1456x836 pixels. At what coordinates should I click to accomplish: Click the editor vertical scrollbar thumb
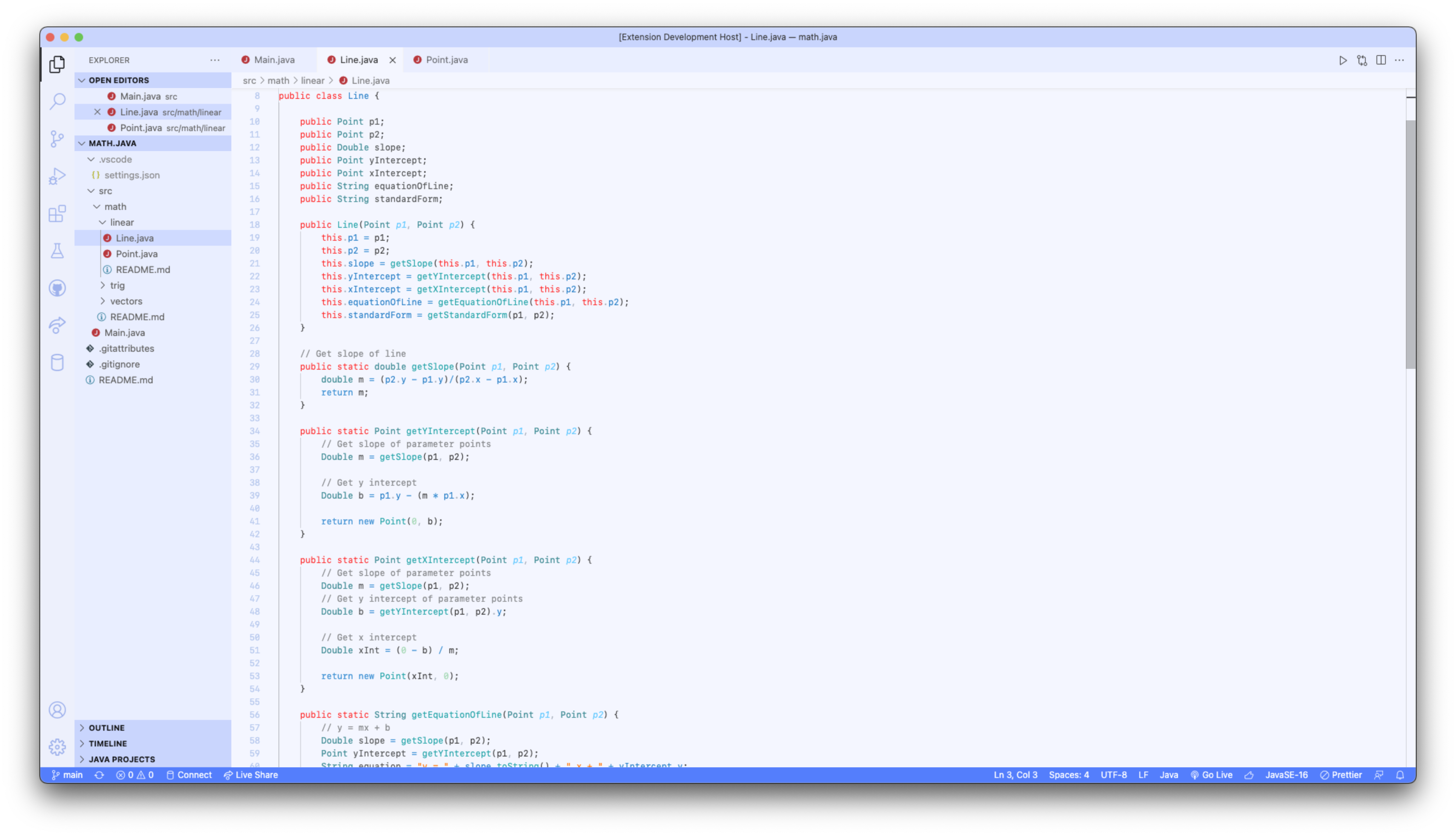[x=1410, y=244]
